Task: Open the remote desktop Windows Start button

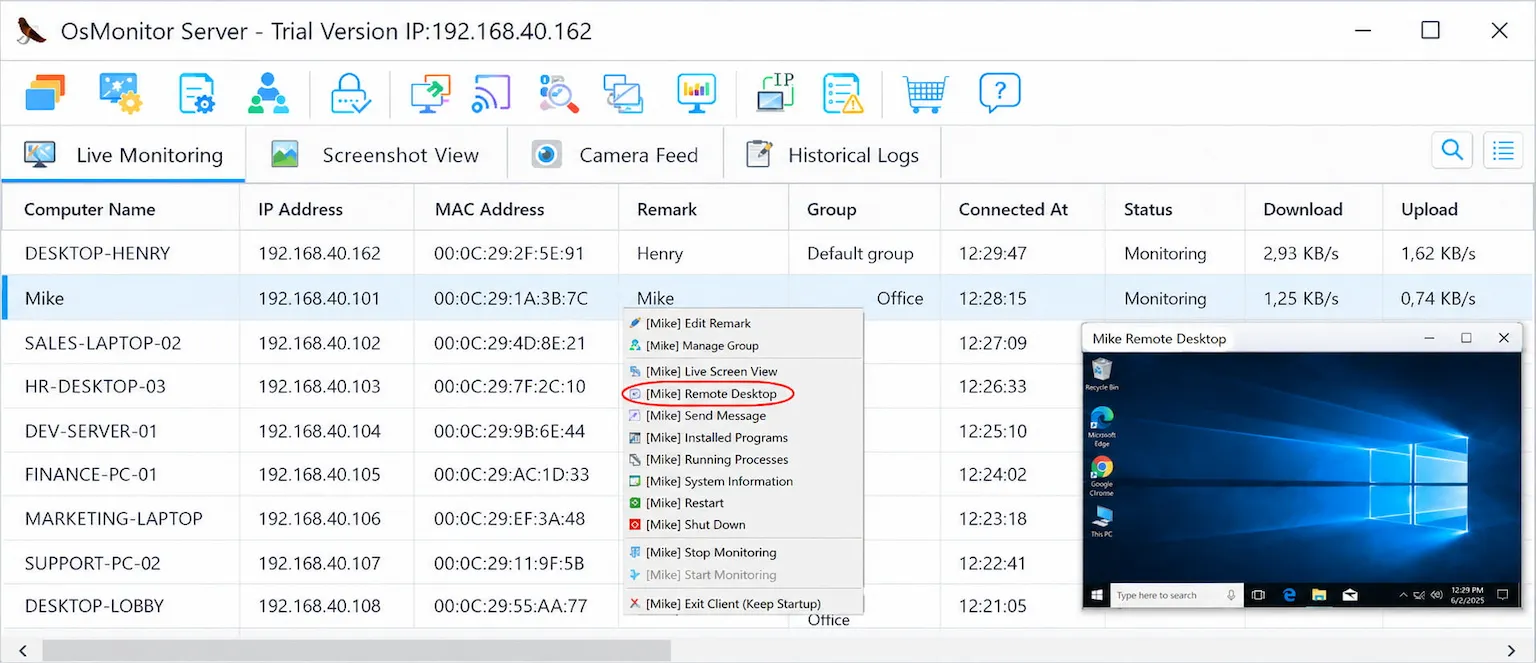Action: tap(1097, 595)
